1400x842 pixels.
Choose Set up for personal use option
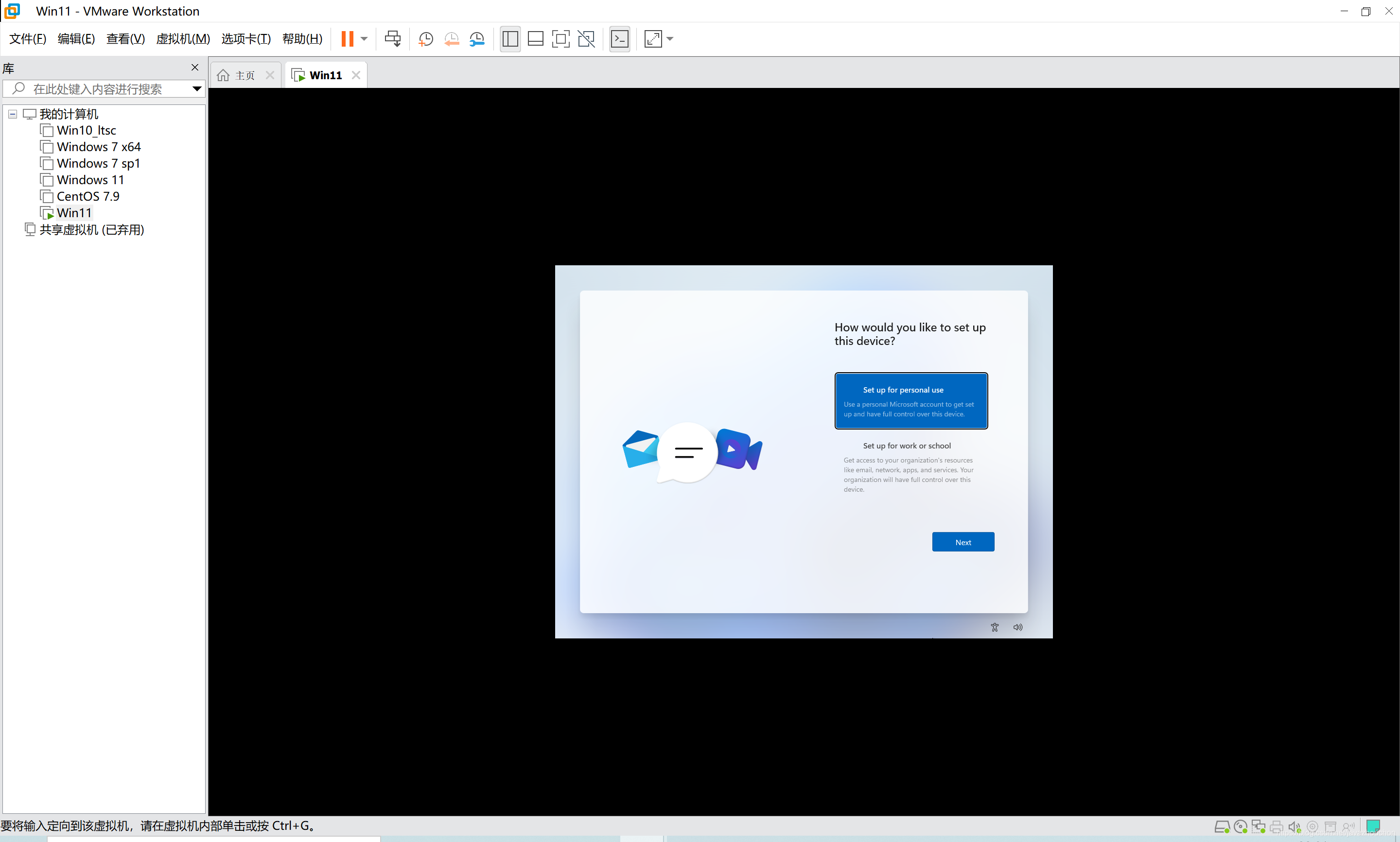[x=911, y=400]
